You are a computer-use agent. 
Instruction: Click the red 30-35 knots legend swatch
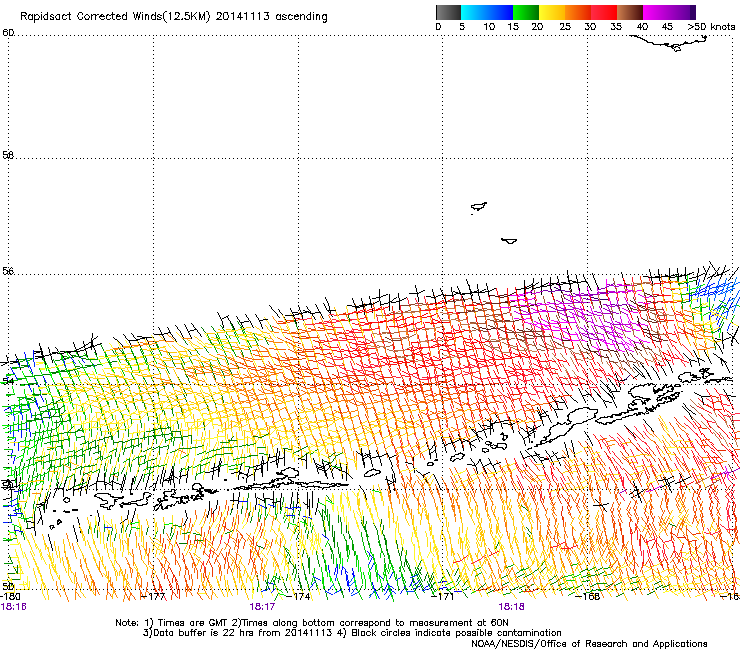(x=604, y=12)
